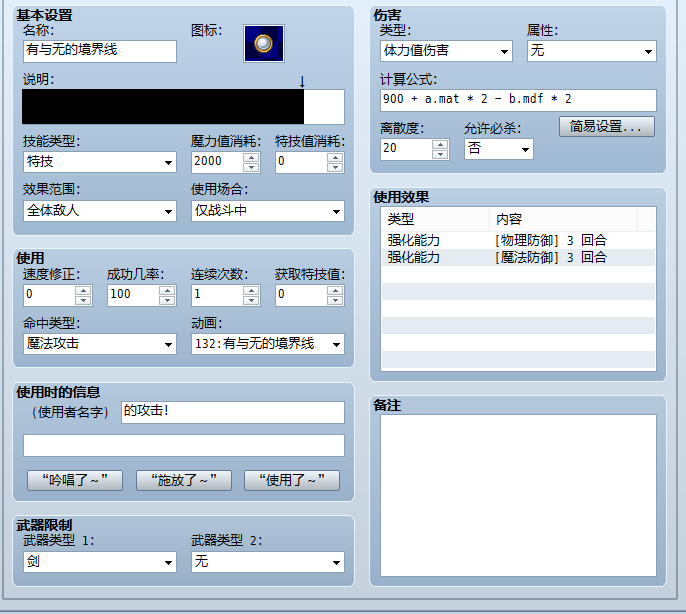686x614 pixels.
Task: Open the 武器类型 1 dropdown
Action: tap(100, 562)
